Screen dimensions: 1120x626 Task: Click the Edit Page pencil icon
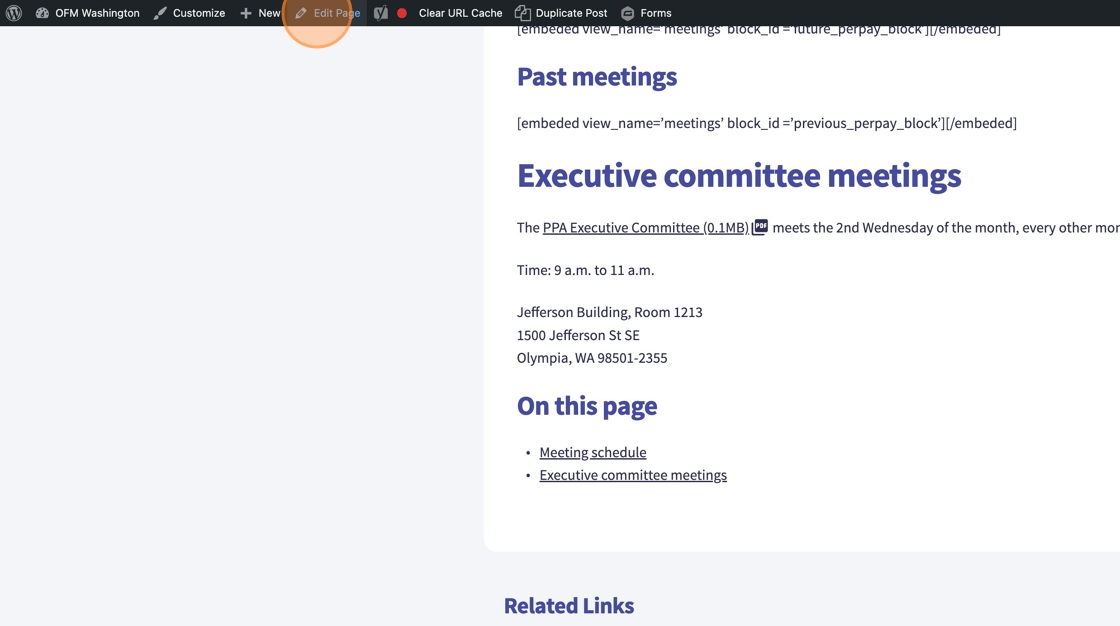[301, 13]
